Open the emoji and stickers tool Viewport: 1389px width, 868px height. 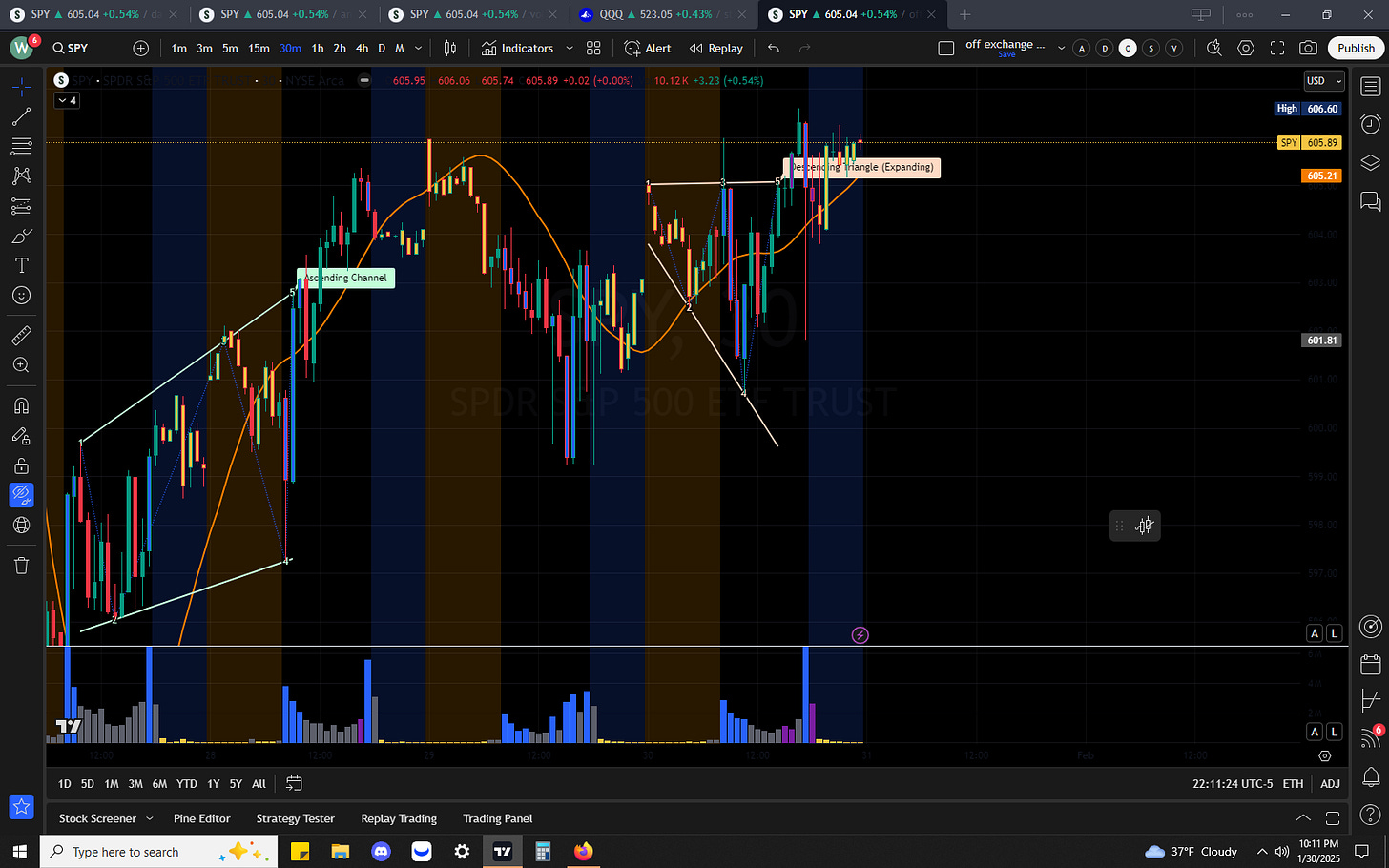(x=21, y=296)
